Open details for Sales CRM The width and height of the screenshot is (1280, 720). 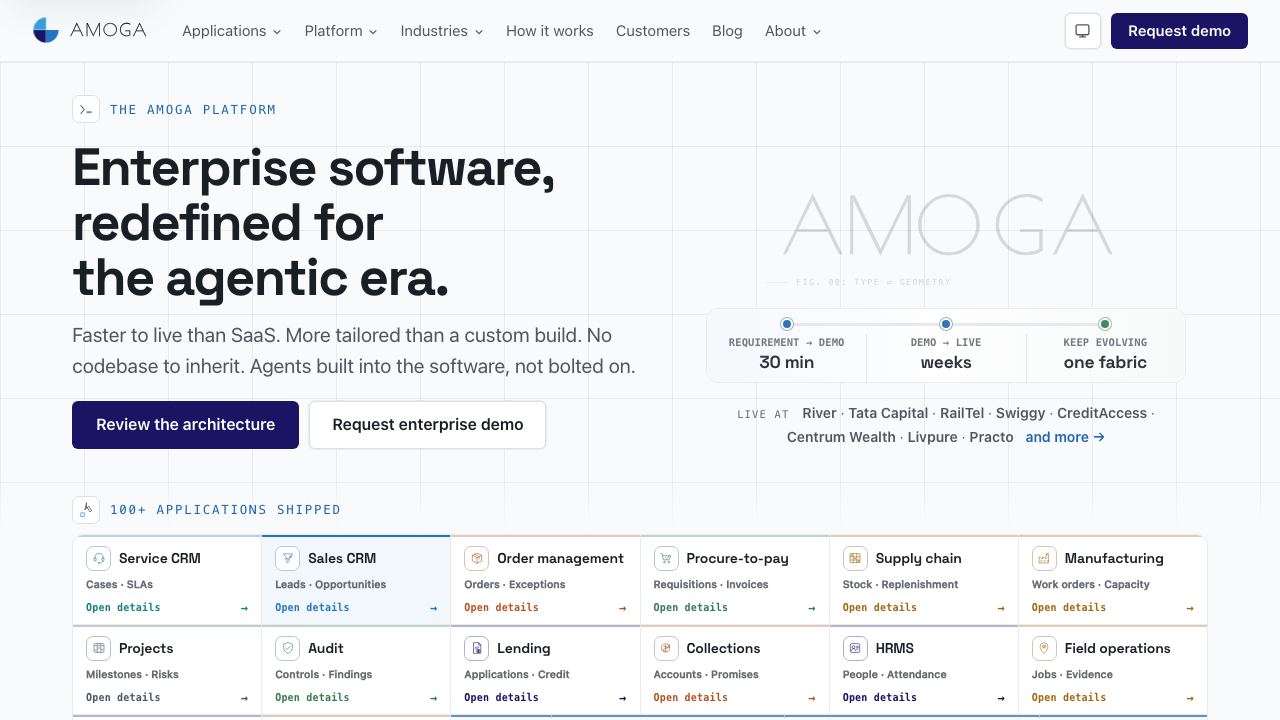pos(312,607)
